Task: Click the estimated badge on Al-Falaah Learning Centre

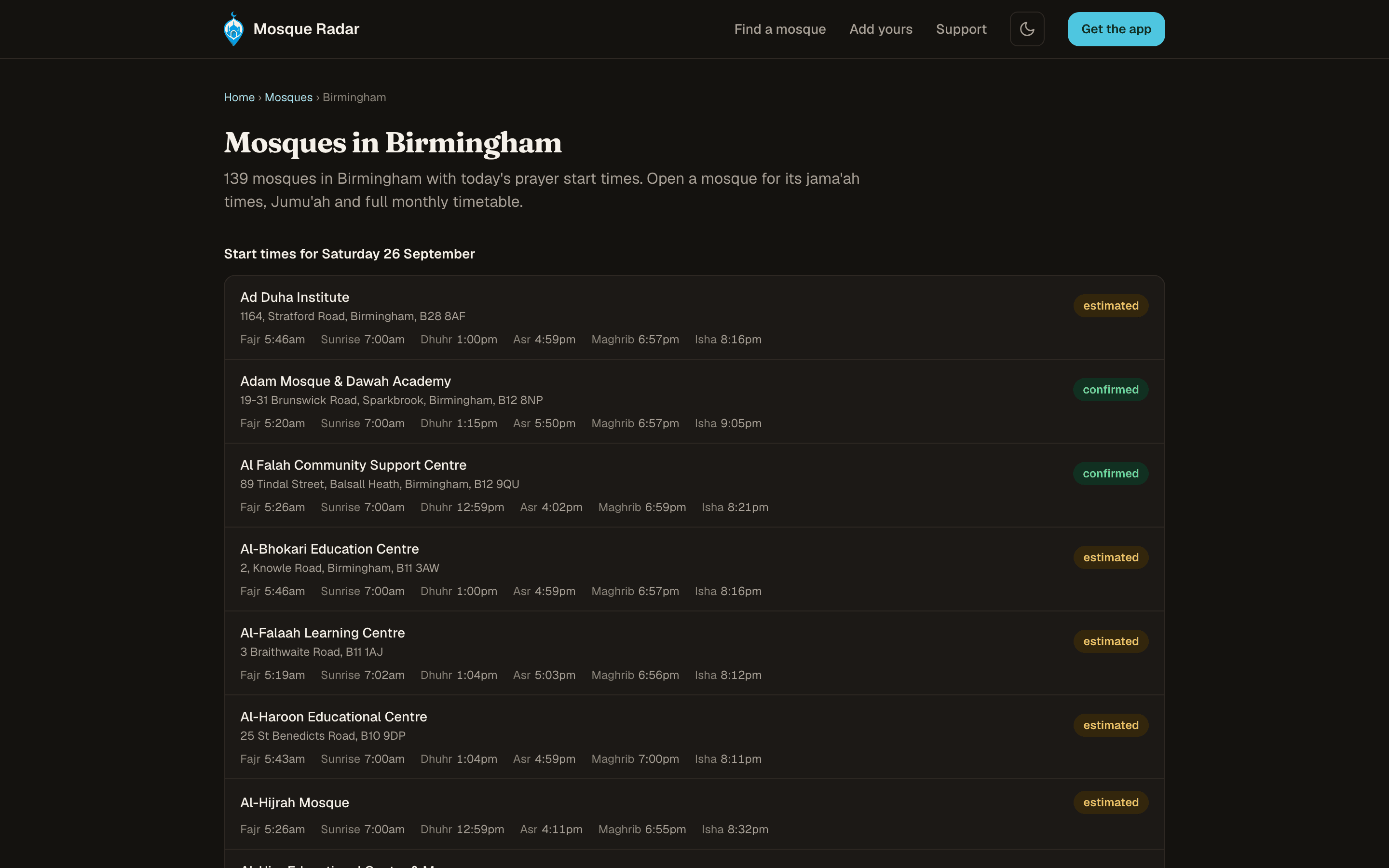Action: click(x=1111, y=641)
